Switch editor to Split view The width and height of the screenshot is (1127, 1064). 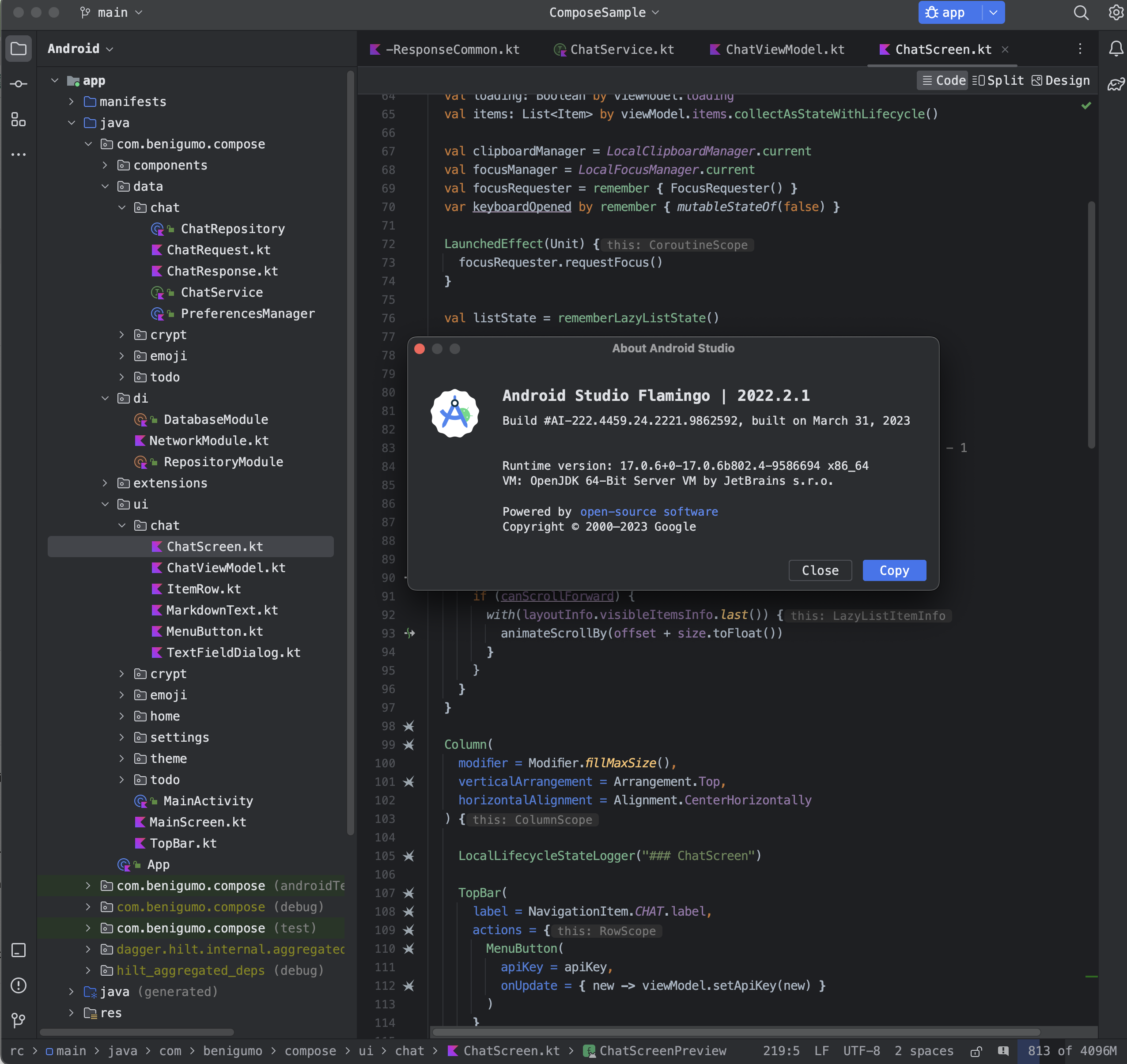click(998, 80)
